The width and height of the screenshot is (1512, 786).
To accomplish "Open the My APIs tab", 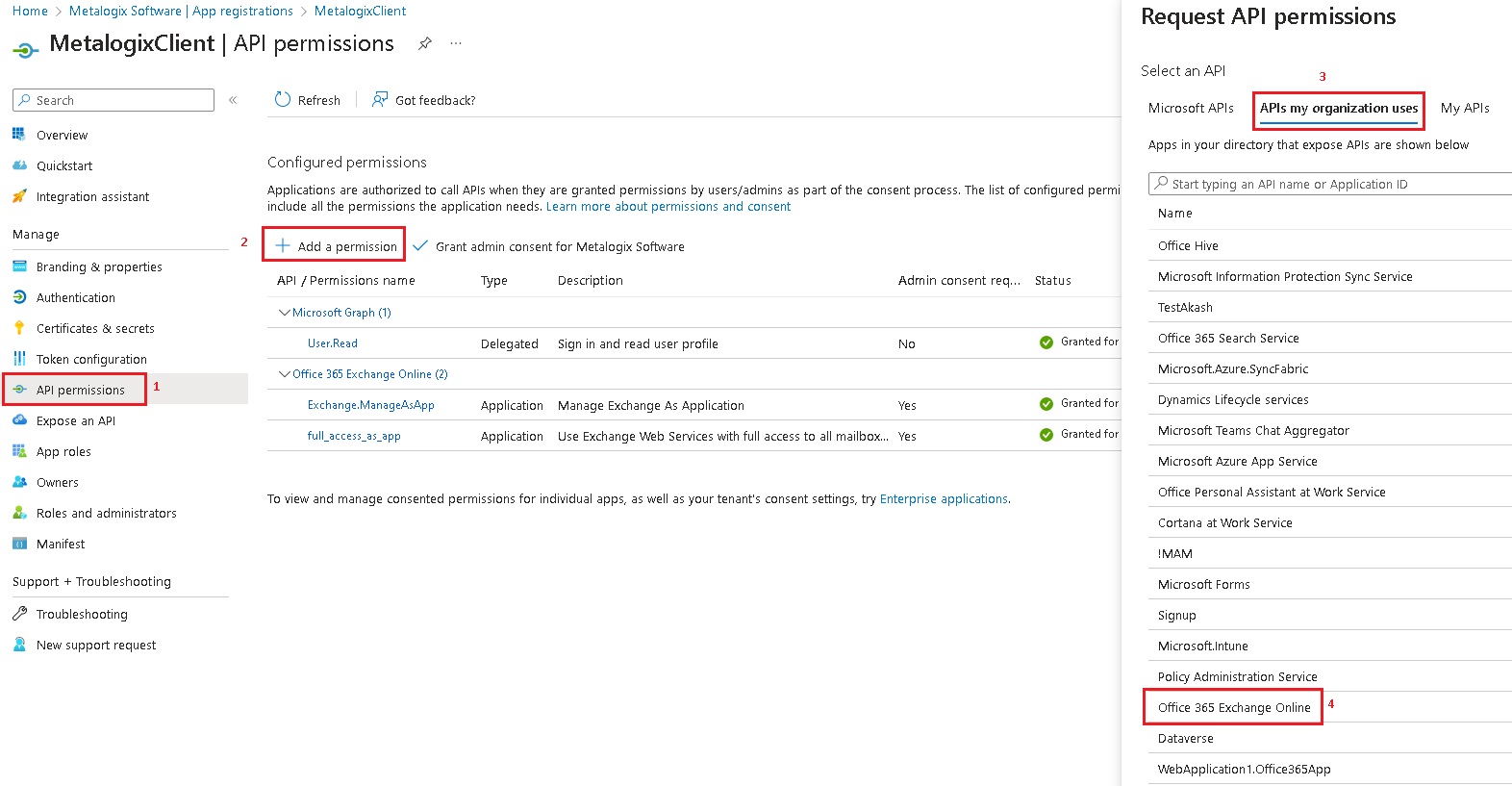I will [x=1464, y=109].
